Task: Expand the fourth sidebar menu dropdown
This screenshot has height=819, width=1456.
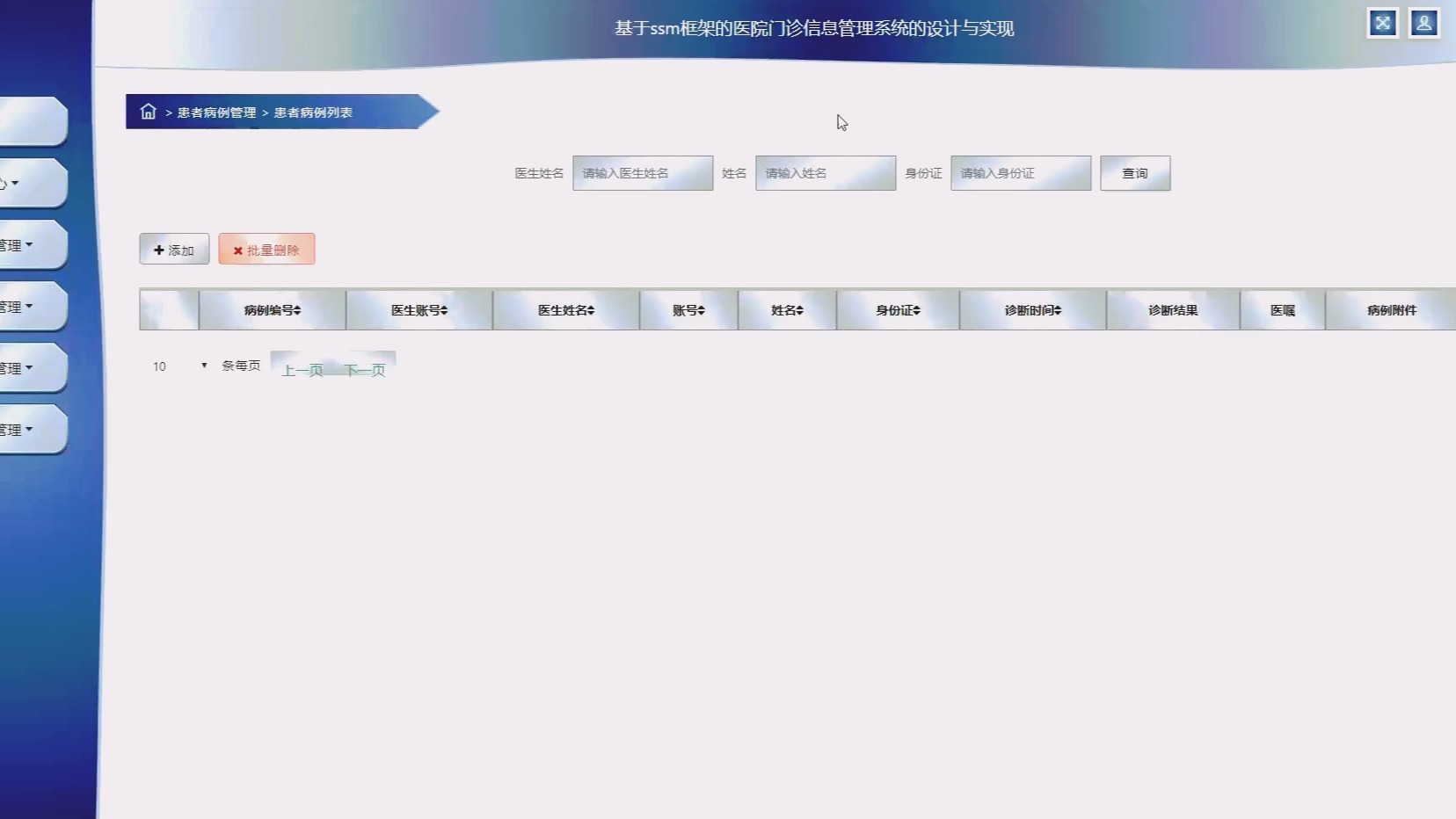Action: [x=33, y=306]
